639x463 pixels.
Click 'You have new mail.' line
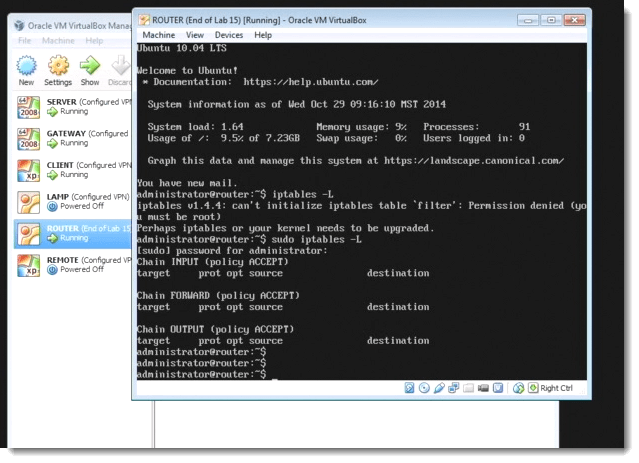coord(187,183)
